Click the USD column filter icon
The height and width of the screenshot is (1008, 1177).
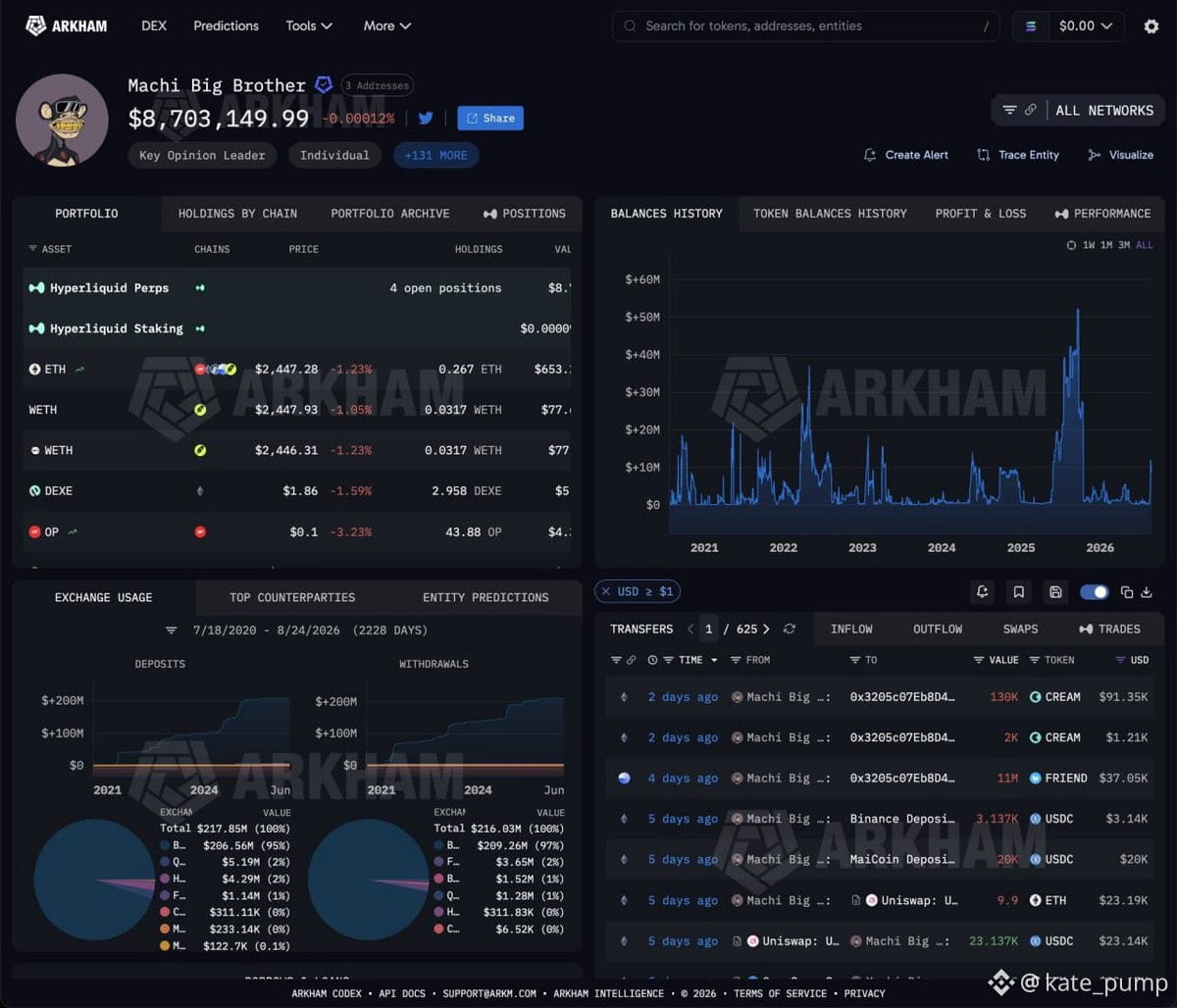click(1120, 660)
